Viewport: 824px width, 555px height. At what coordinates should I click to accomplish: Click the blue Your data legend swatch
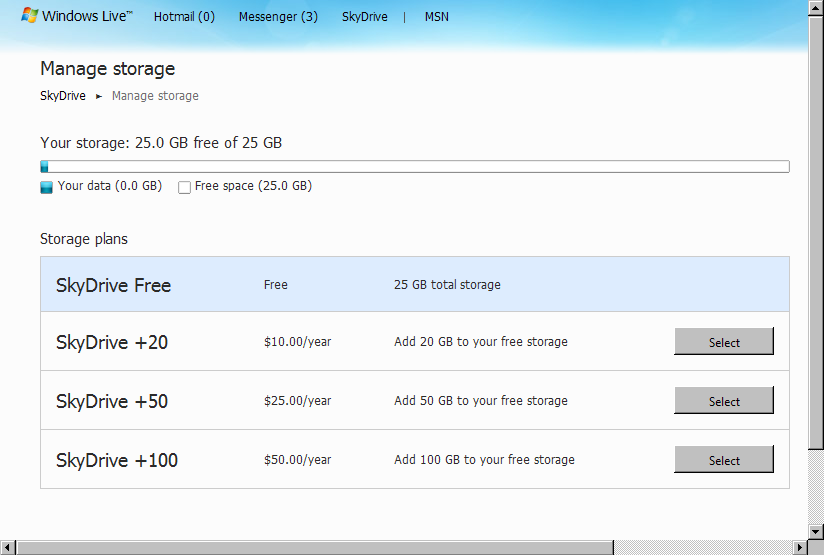pyautogui.click(x=46, y=187)
